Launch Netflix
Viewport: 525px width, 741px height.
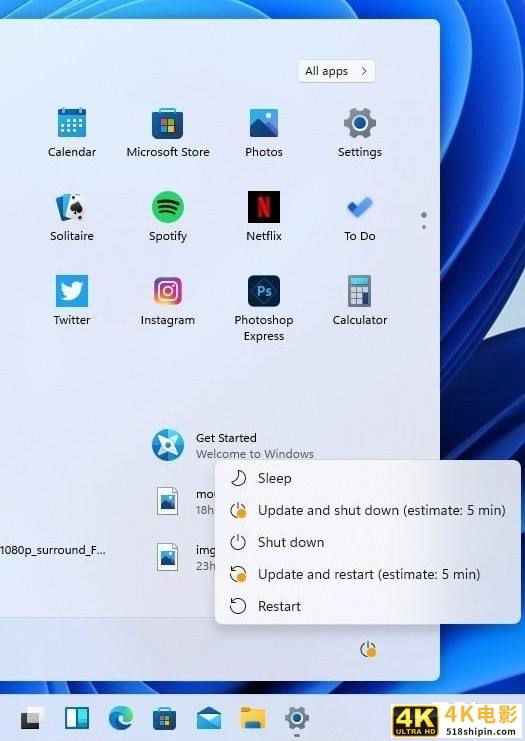click(x=264, y=216)
